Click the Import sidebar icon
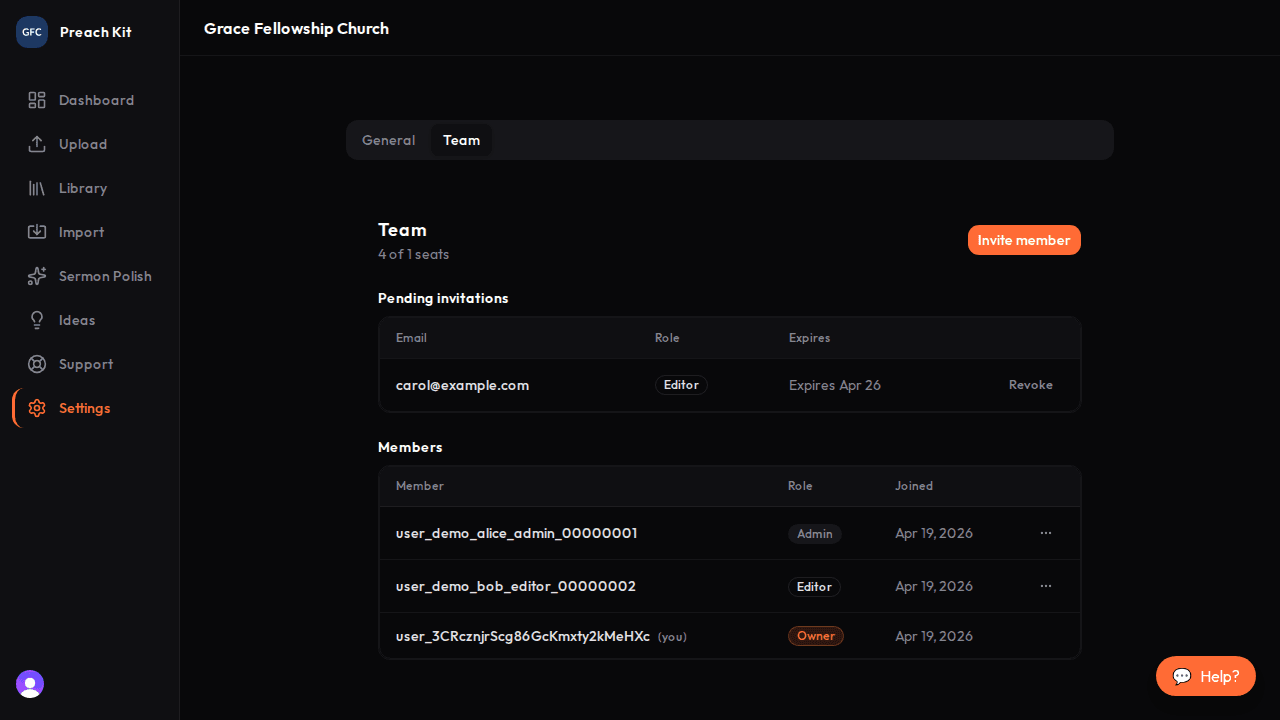Image resolution: width=1280 pixels, height=720 pixels. pos(37,232)
